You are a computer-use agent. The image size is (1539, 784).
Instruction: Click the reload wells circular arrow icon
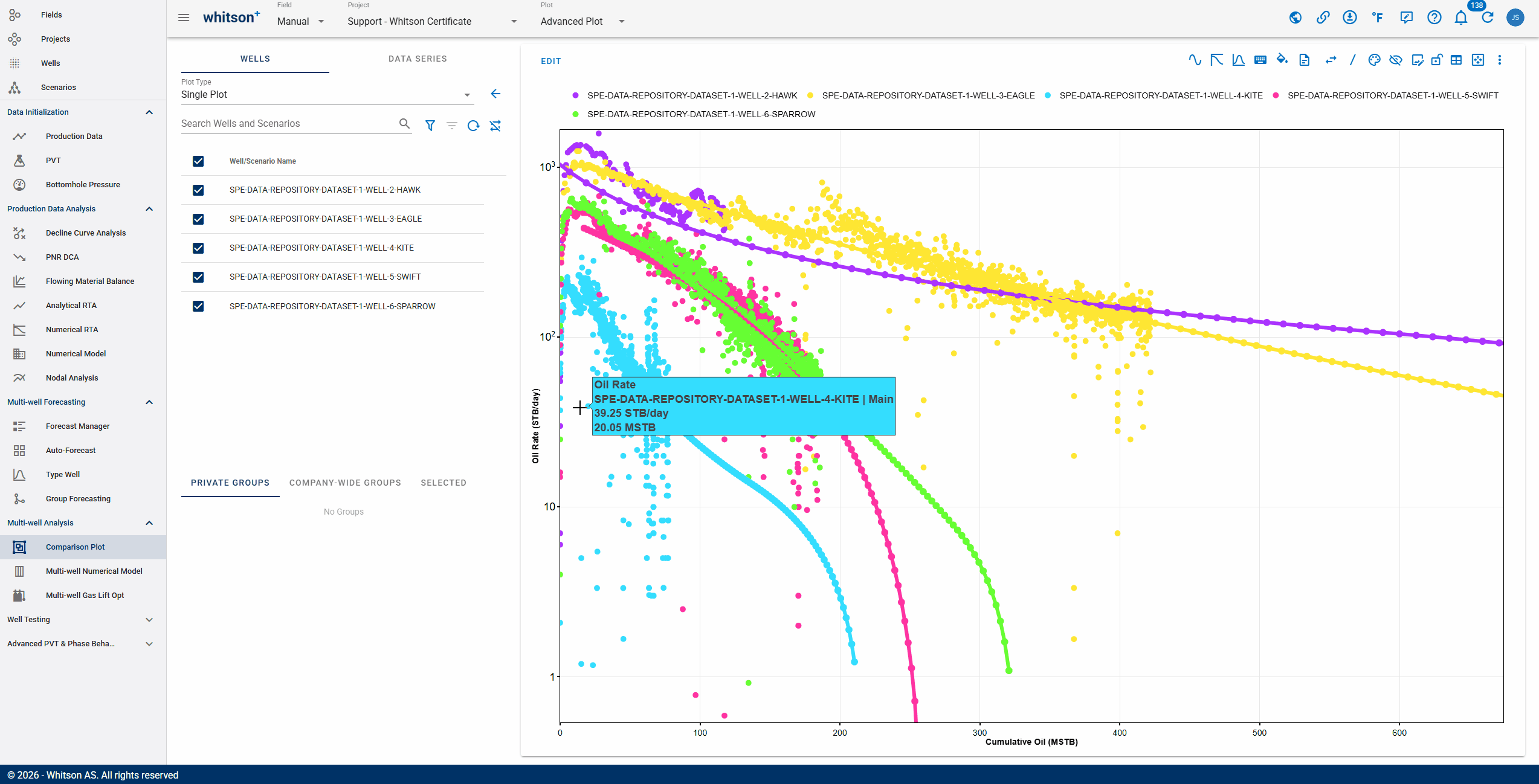(474, 125)
